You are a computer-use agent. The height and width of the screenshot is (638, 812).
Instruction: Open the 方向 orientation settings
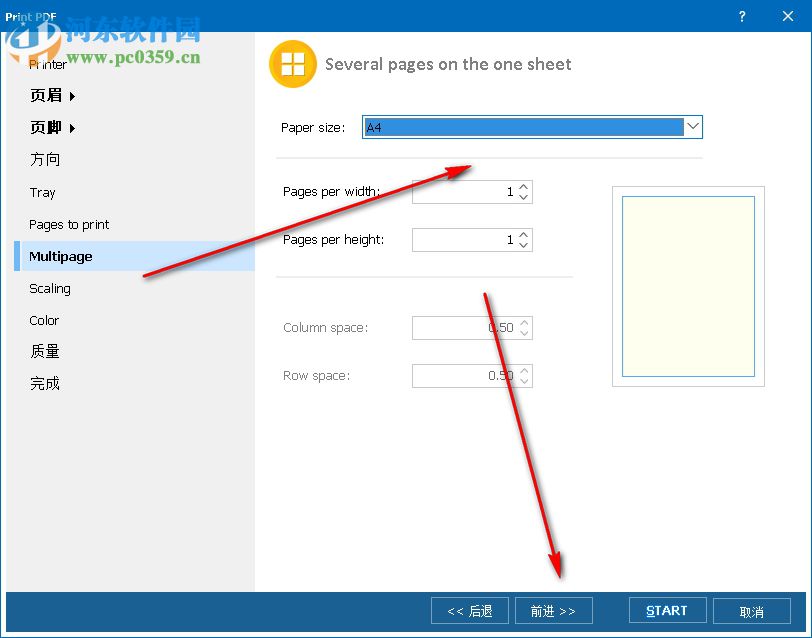46,159
